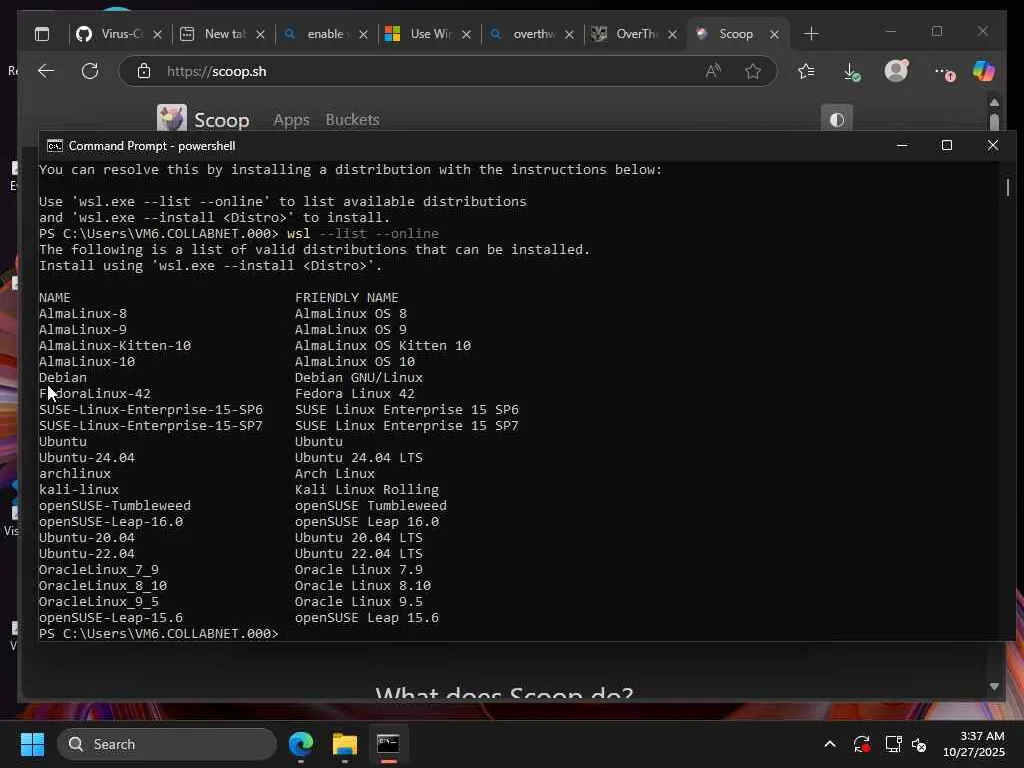
Task: Click 'kali-linux' in the terminal output
Action: 79,490
